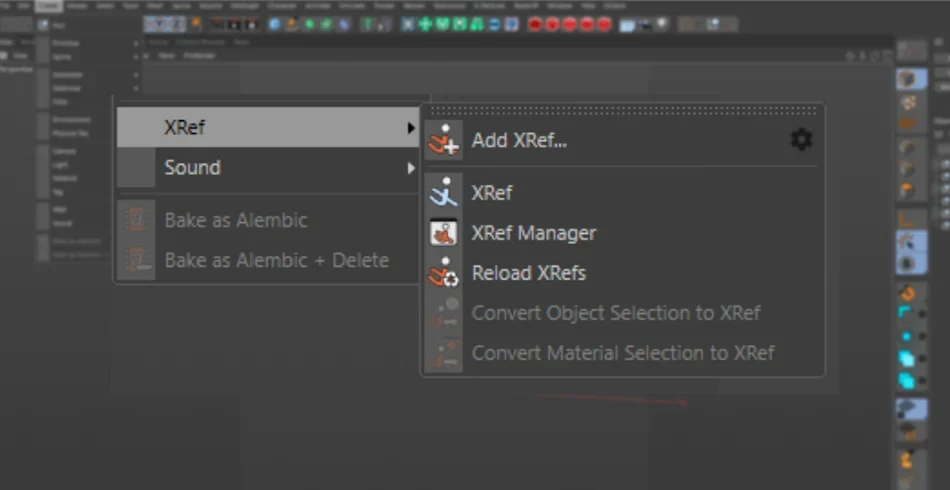Open the XRef Manager
Viewport: 950px width, 490px height.
coord(622,233)
